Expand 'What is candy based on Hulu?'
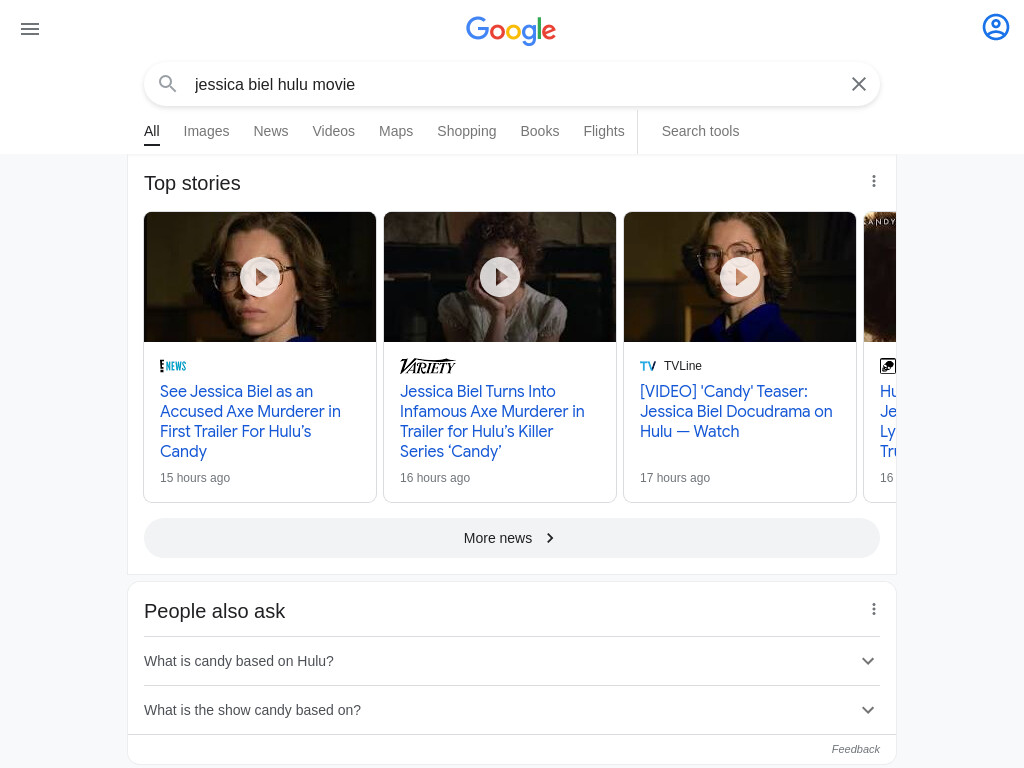This screenshot has width=1024, height=768. tap(512, 661)
